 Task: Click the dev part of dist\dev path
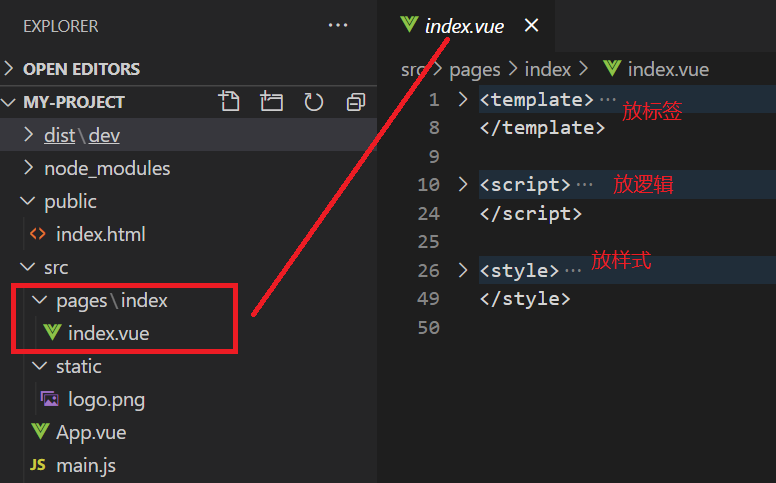click(x=104, y=135)
